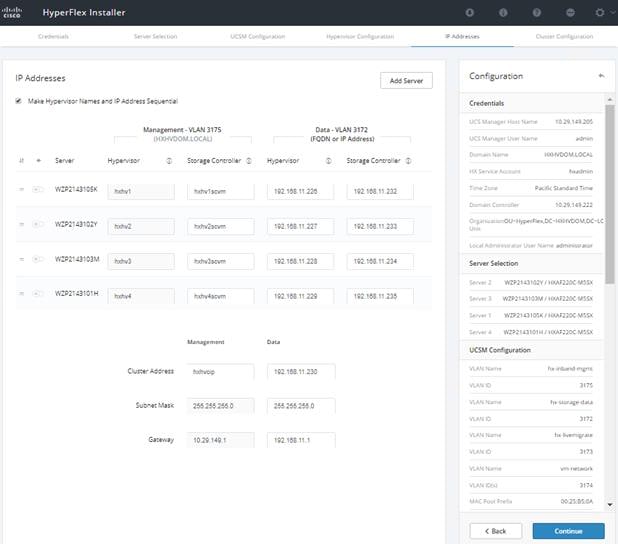The width and height of the screenshot is (618, 544).
Task: Grab the reorder handle for server WZP2143102Y
Action: pos(22,224)
